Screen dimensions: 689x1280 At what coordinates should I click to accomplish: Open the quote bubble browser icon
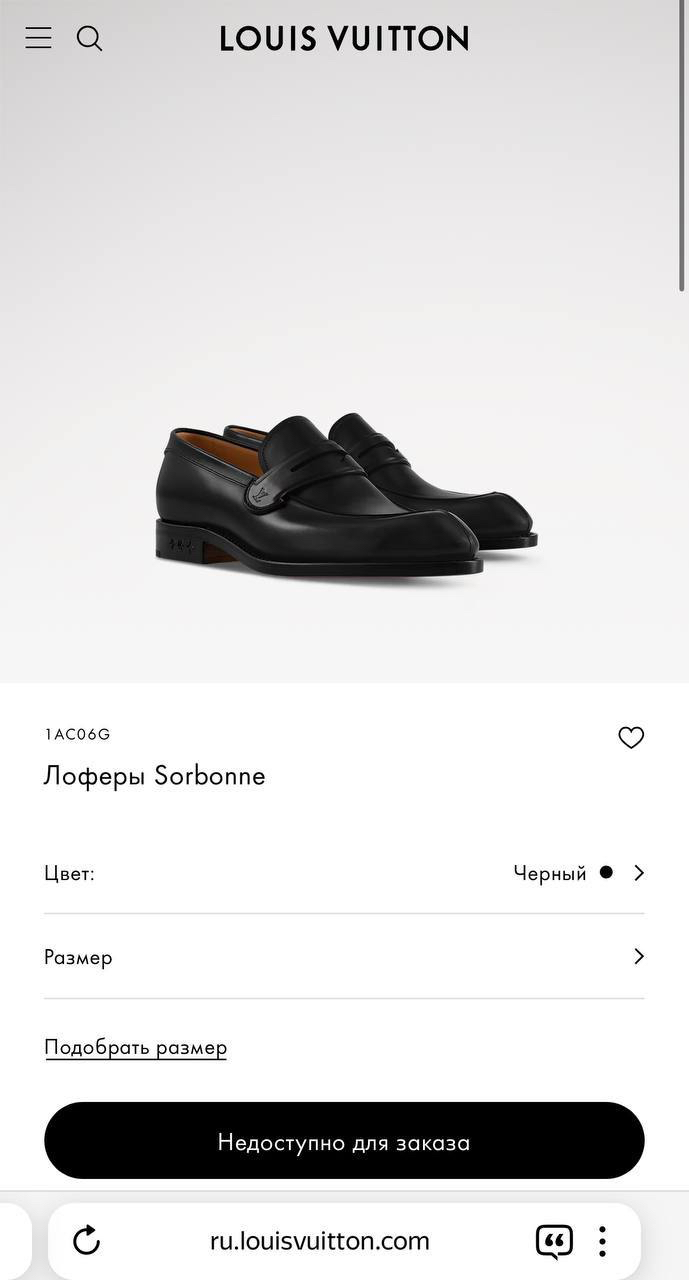pyautogui.click(x=554, y=1241)
